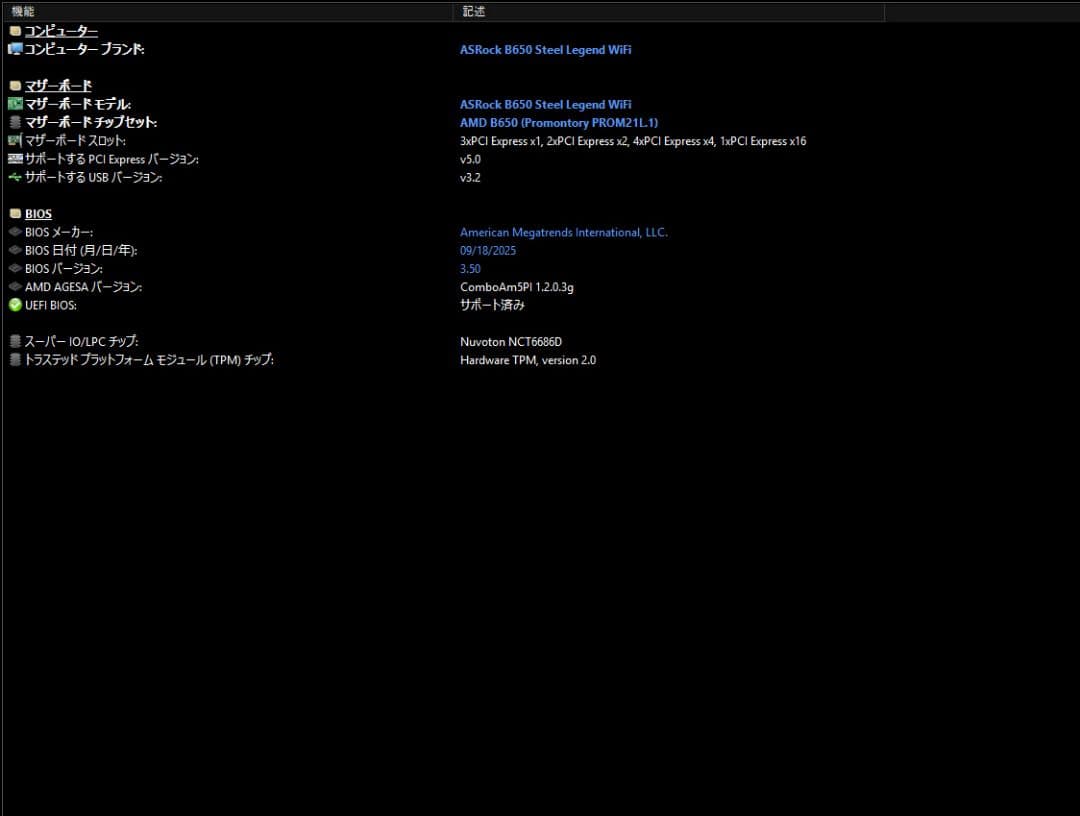Click the スーパー IO/LPC chip icon
This screenshot has width=1080, height=816.
[x=14, y=341]
